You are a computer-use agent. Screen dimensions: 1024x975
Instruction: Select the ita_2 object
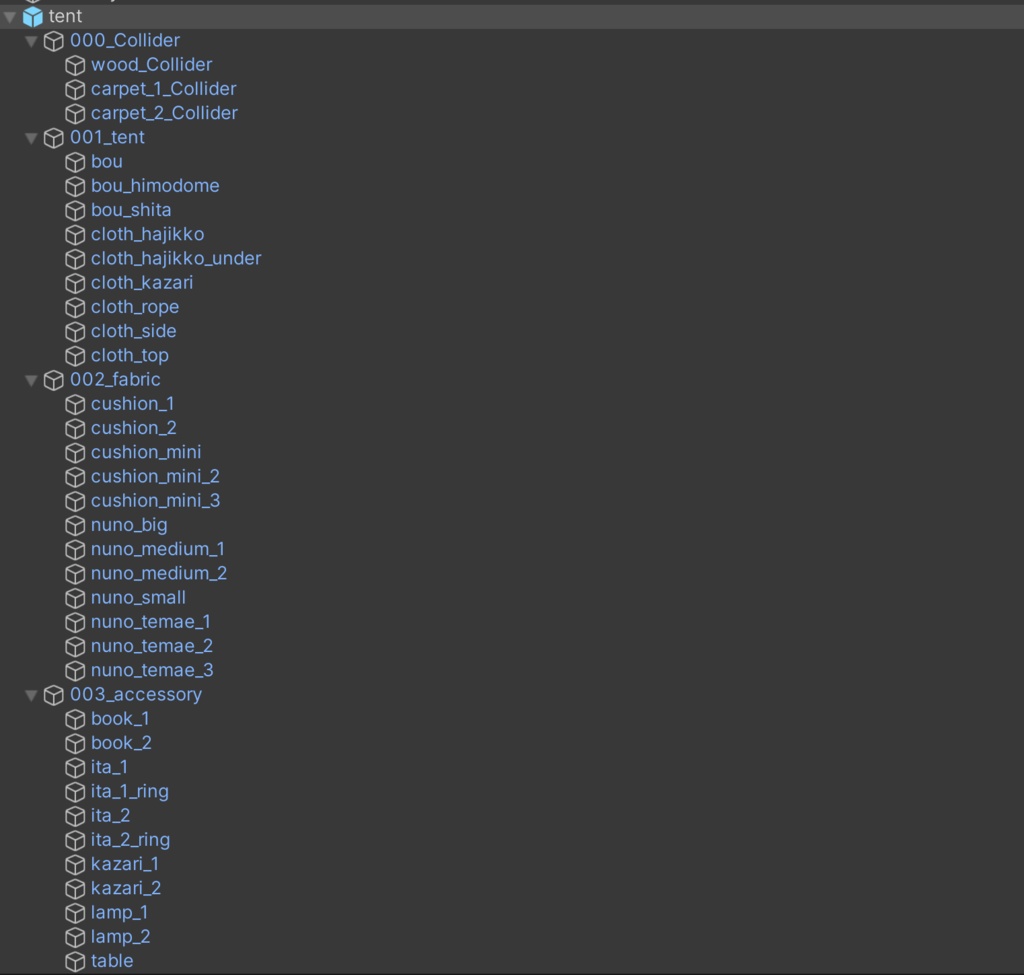[x=110, y=816]
